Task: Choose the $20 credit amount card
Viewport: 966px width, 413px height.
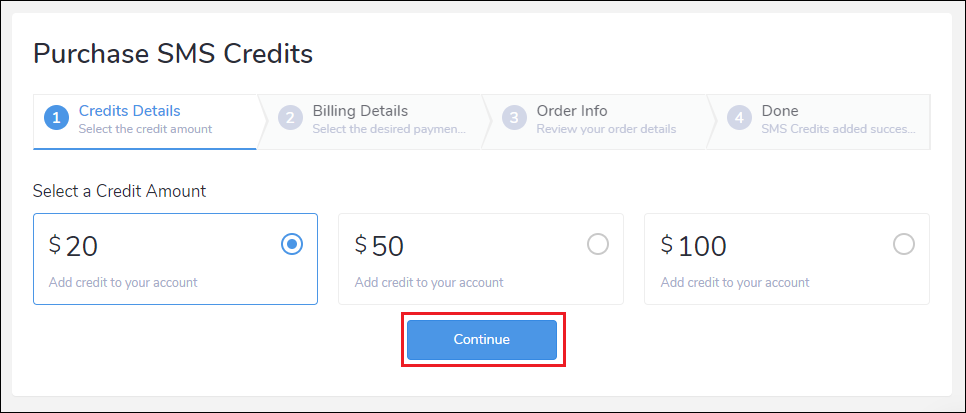Action: [150, 259]
